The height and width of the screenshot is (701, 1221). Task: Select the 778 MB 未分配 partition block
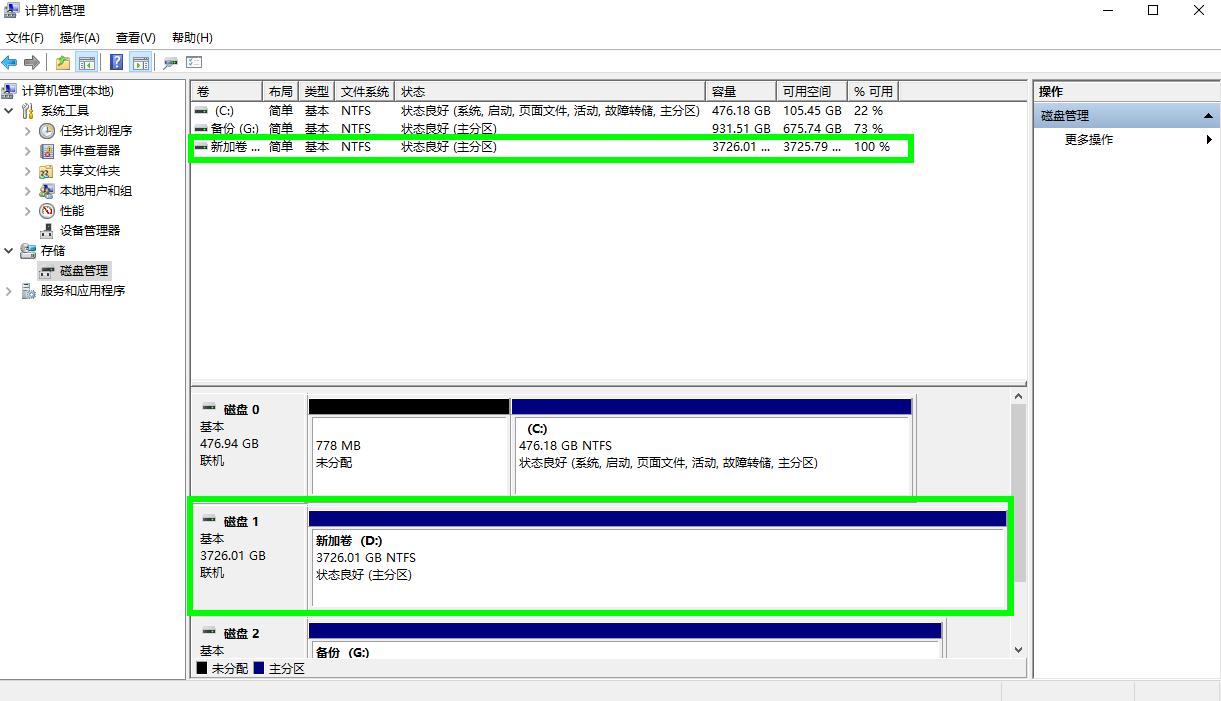(x=410, y=446)
